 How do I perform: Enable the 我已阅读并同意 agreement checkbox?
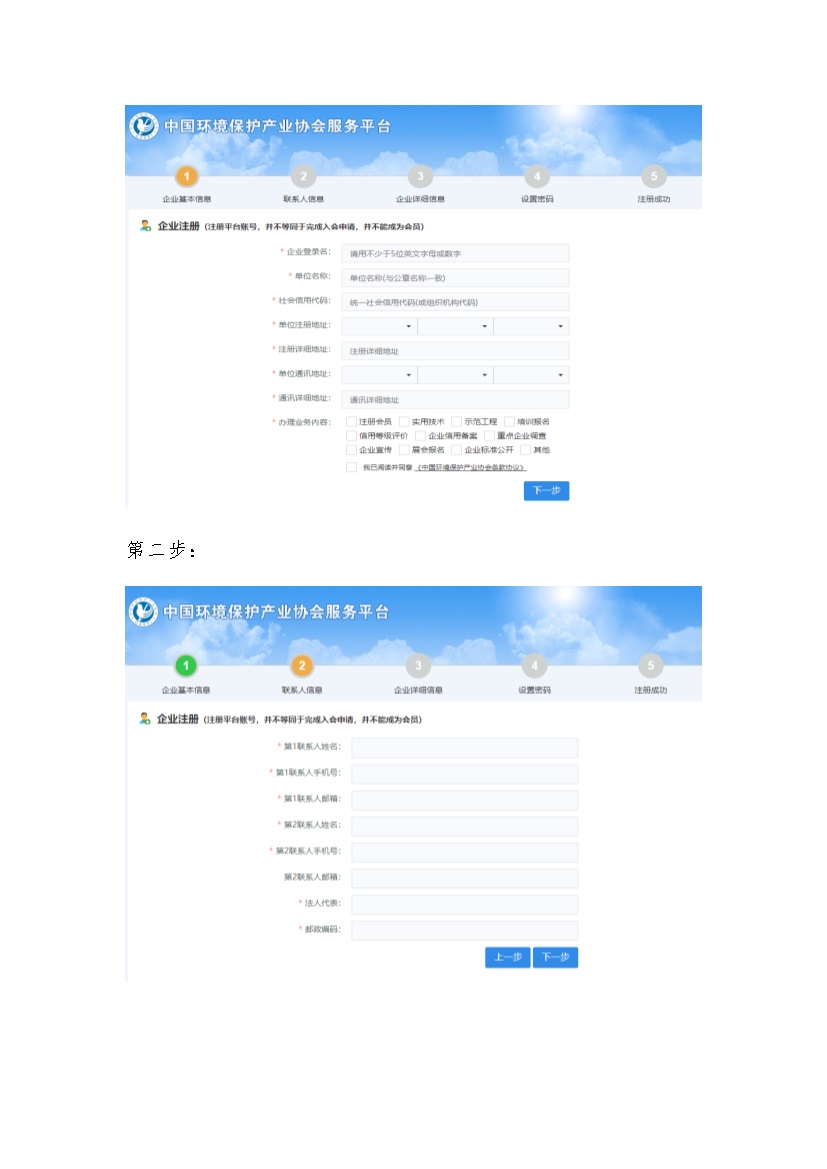tap(351, 467)
